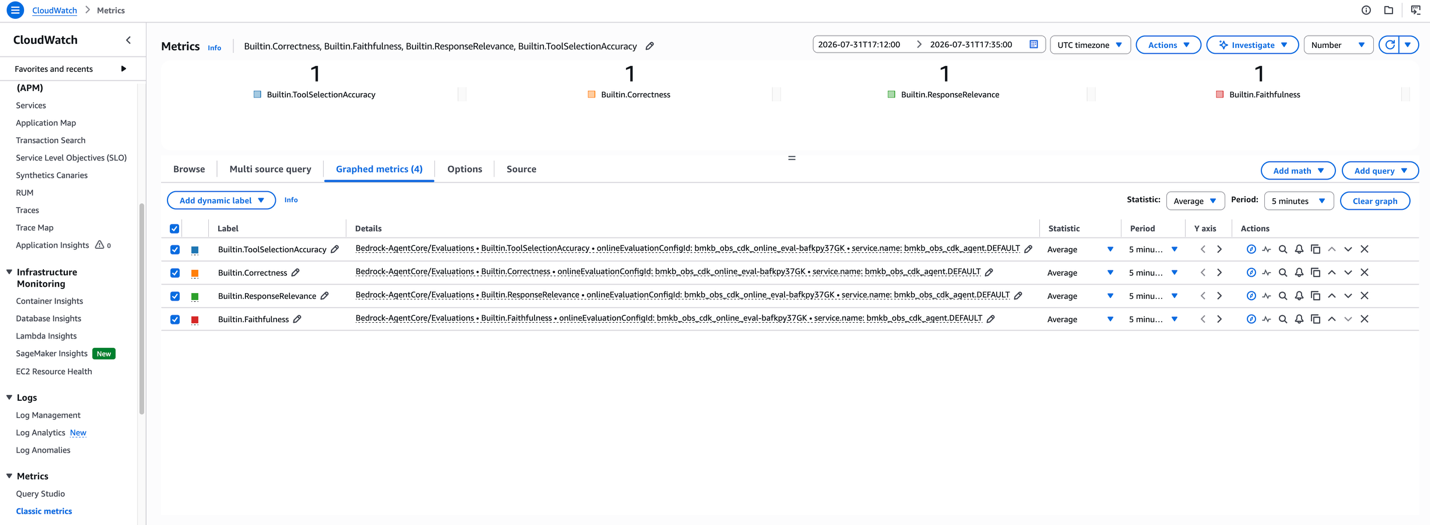The image size is (1430, 525).
Task: Click the info circle icon in the top bar
Action: coord(1366,10)
